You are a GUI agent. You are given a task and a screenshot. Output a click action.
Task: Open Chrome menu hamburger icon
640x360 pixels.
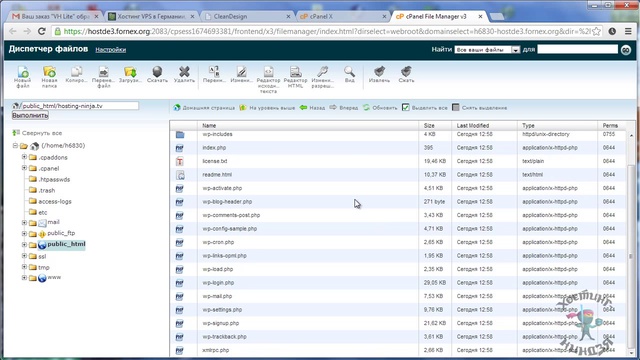click(628, 31)
